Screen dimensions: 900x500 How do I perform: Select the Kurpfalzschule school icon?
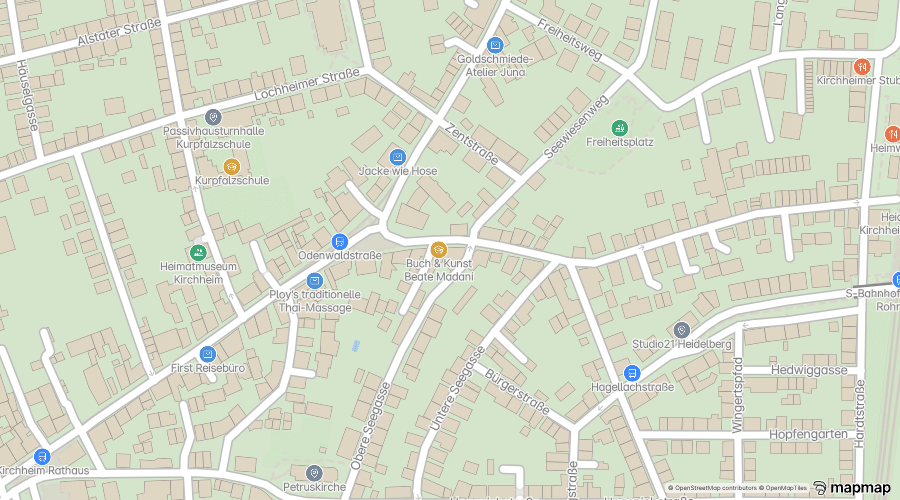[x=232, y=166]
